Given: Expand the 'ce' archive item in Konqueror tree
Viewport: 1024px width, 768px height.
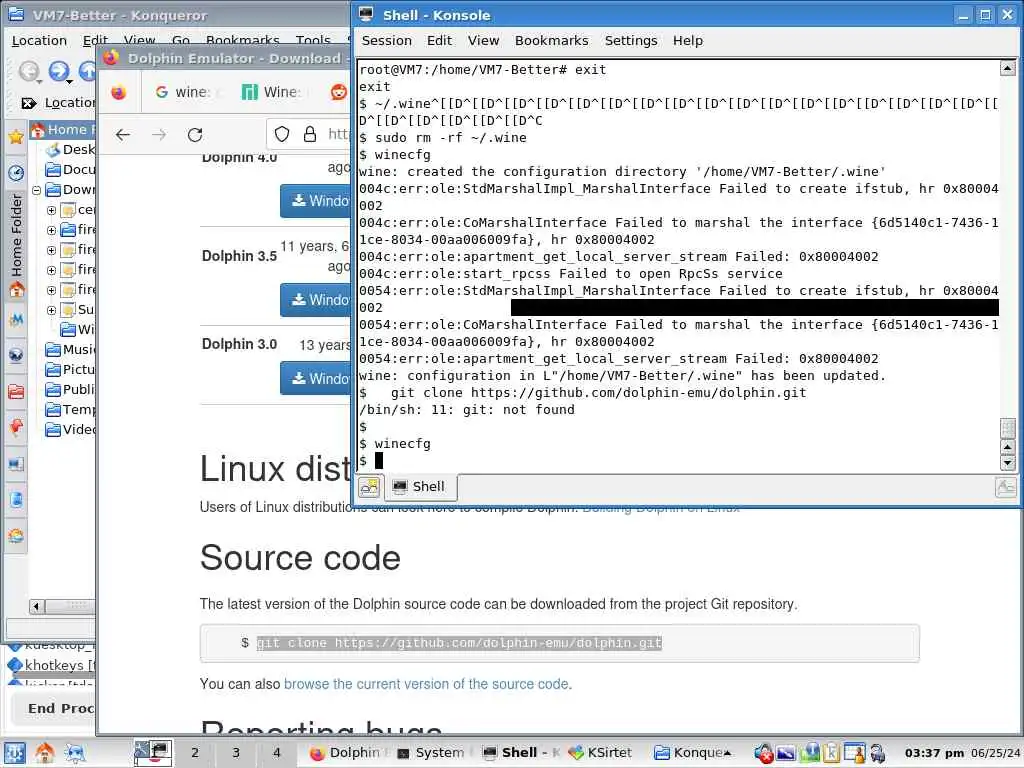Looking at the screenshot, I should coord(52,210).
